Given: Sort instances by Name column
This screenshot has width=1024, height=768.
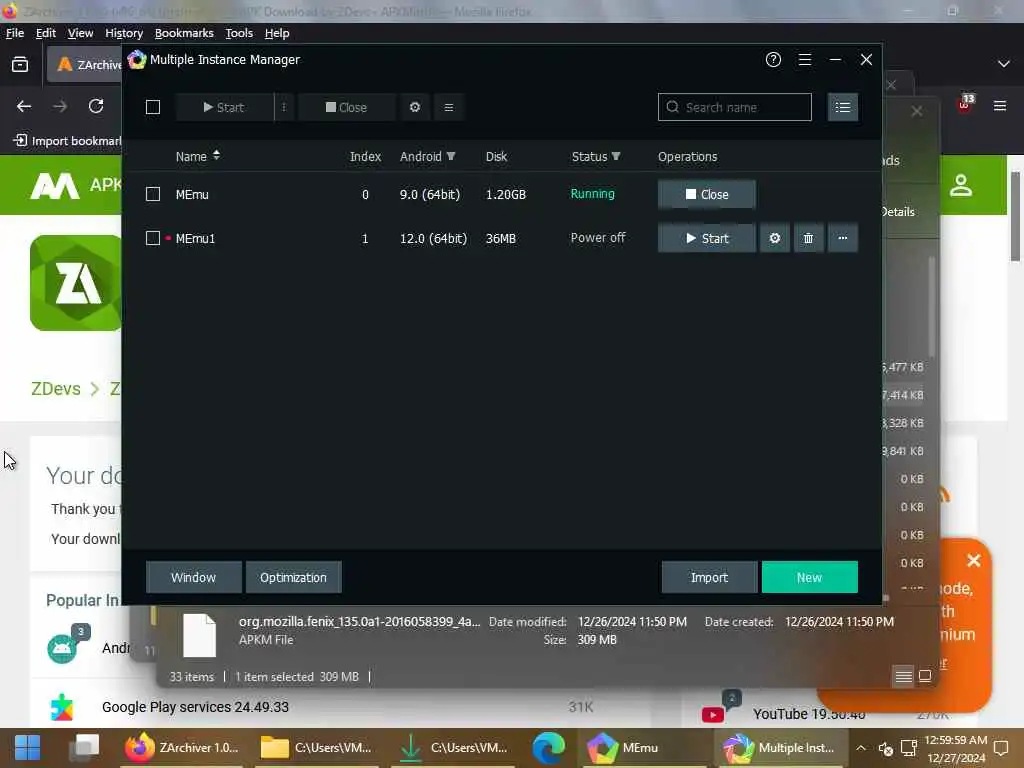Looking at the screenshot, I should pyautogui.click(x=197, y=157).
